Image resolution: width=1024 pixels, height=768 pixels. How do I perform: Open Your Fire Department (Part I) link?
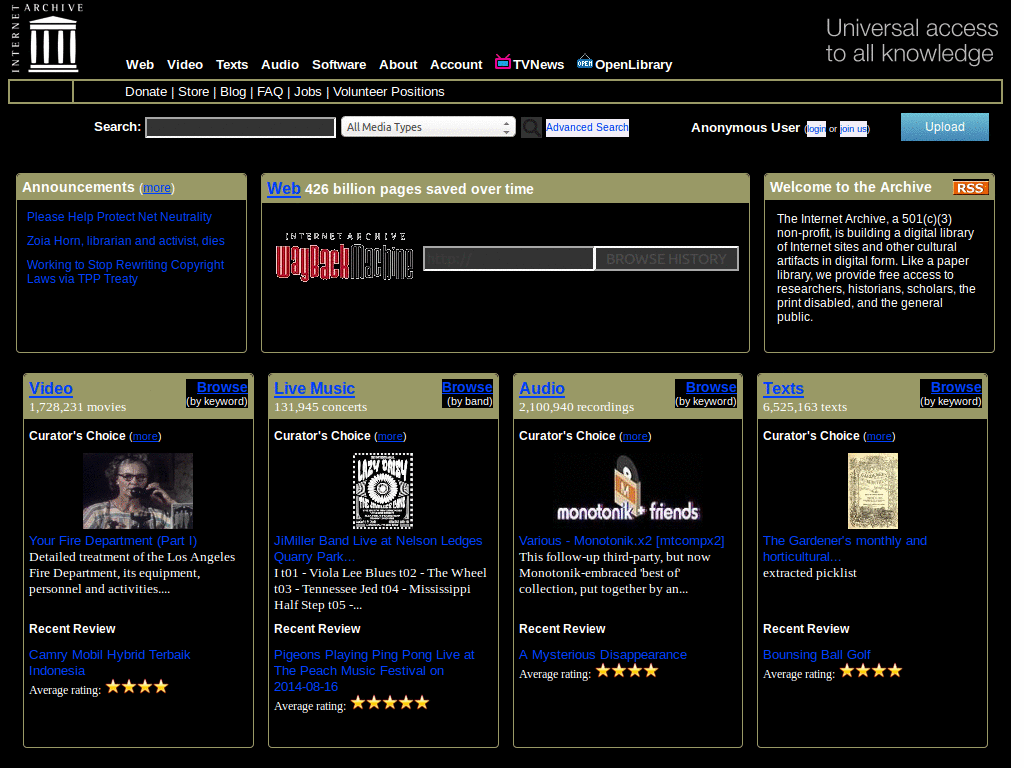pyautogui.click(x=113, y=541)
